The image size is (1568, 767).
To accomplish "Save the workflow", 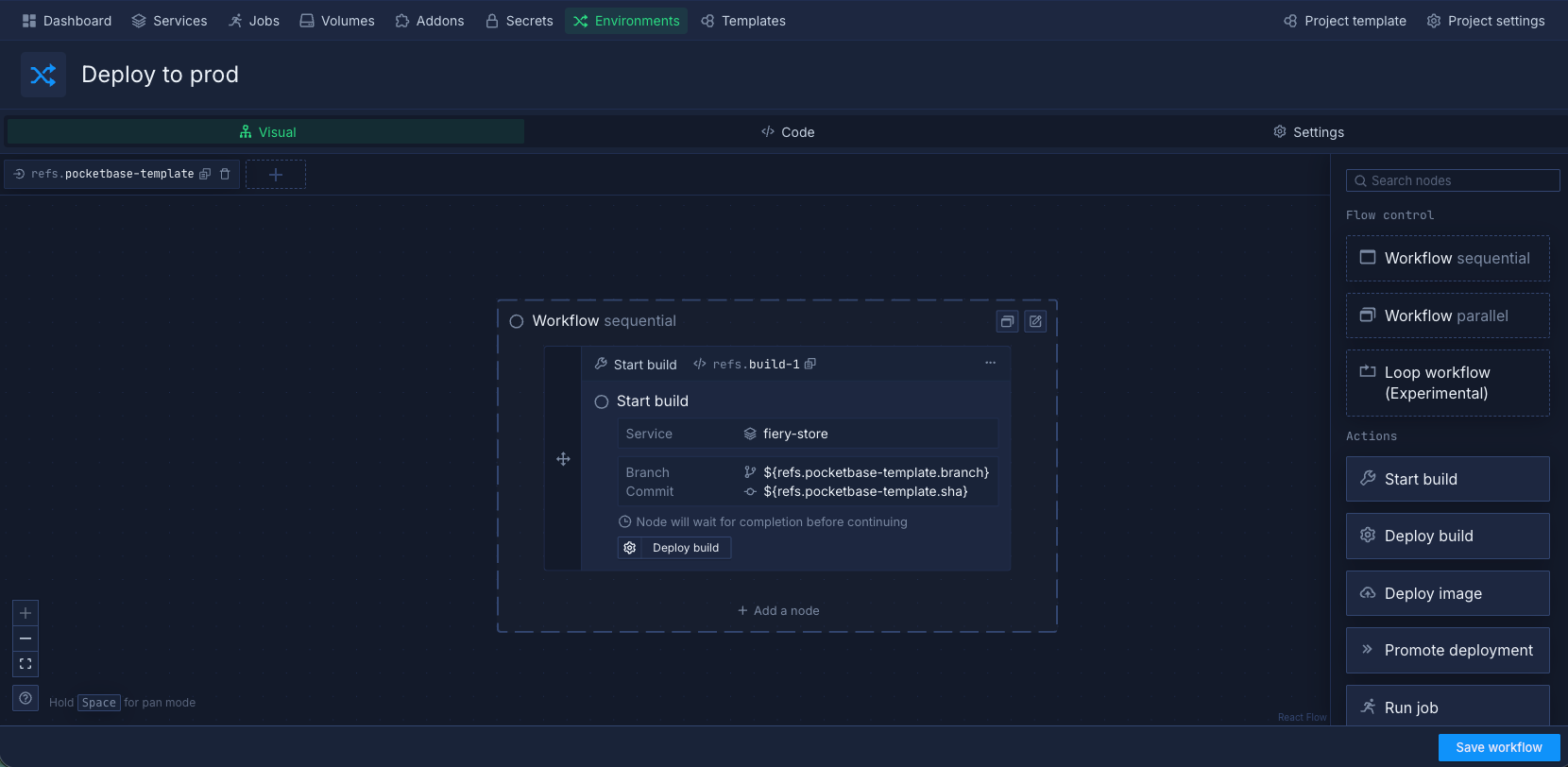I will [1498, 747].
